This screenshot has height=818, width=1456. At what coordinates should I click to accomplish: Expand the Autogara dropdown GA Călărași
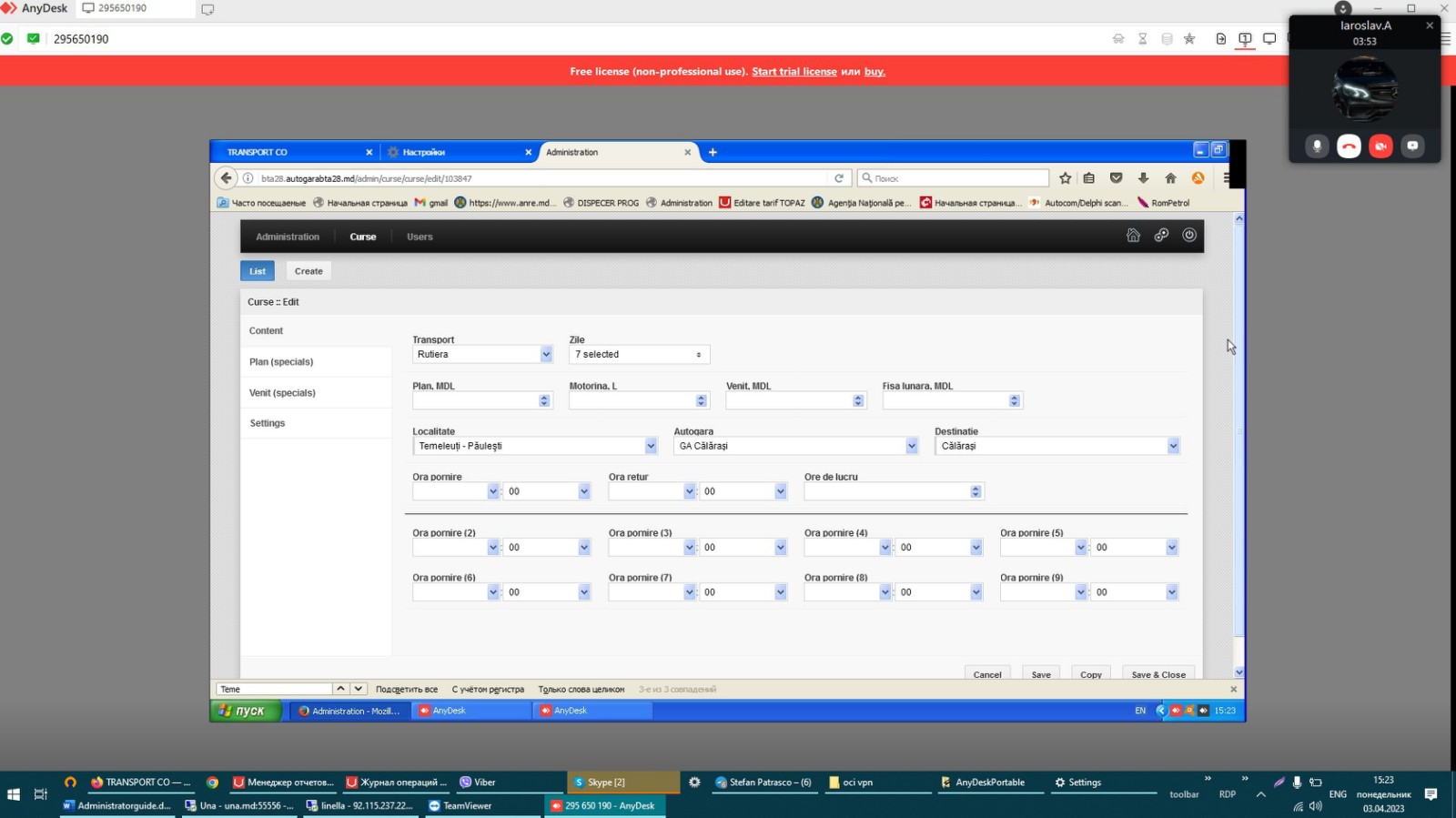pos(796,446)
